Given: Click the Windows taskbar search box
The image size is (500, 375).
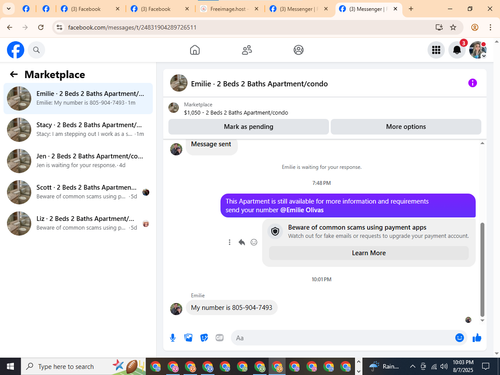Looking at the screenshot, I should click(83, 366).
